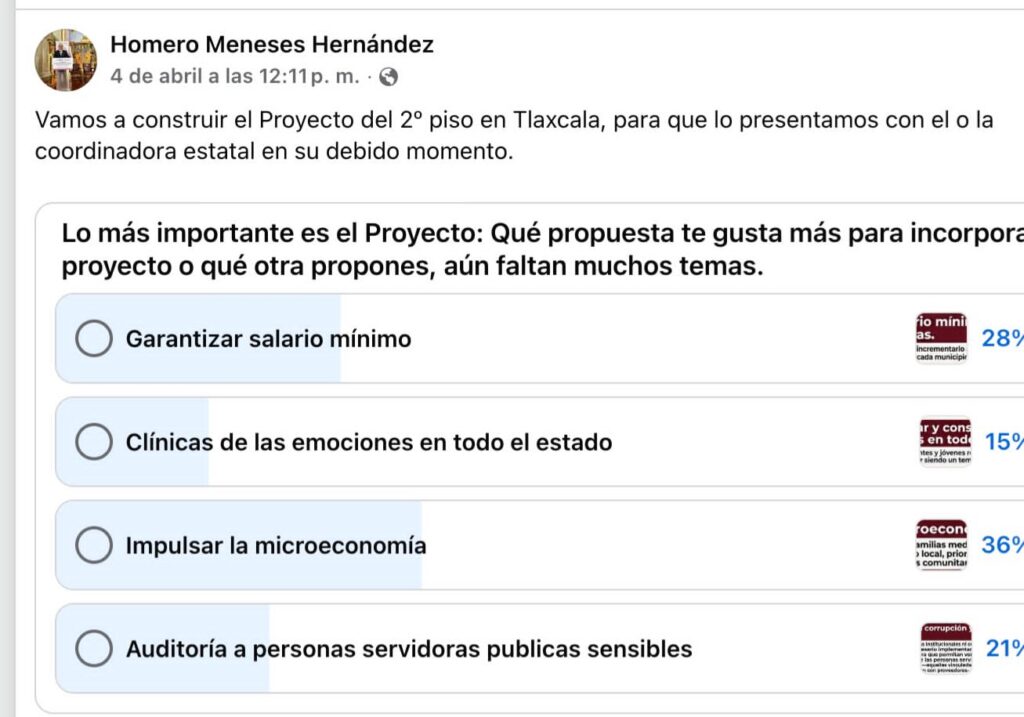1024x717 pixels.
Task: View voters for the 21% result
Action: [x=1004, y=648]
